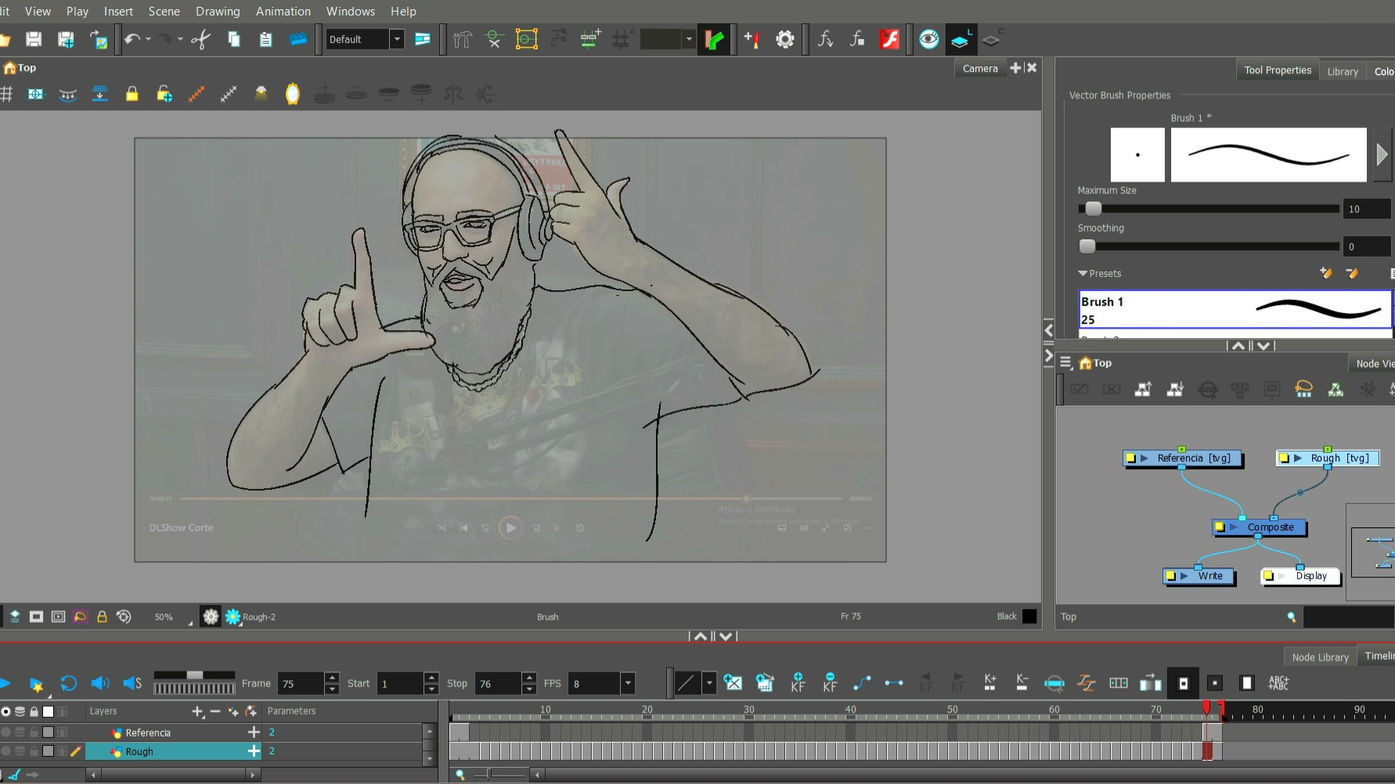Click the Delete Layer minus icon
Image resolution: width=1395 pixels, height=784 pixels.
214,711
